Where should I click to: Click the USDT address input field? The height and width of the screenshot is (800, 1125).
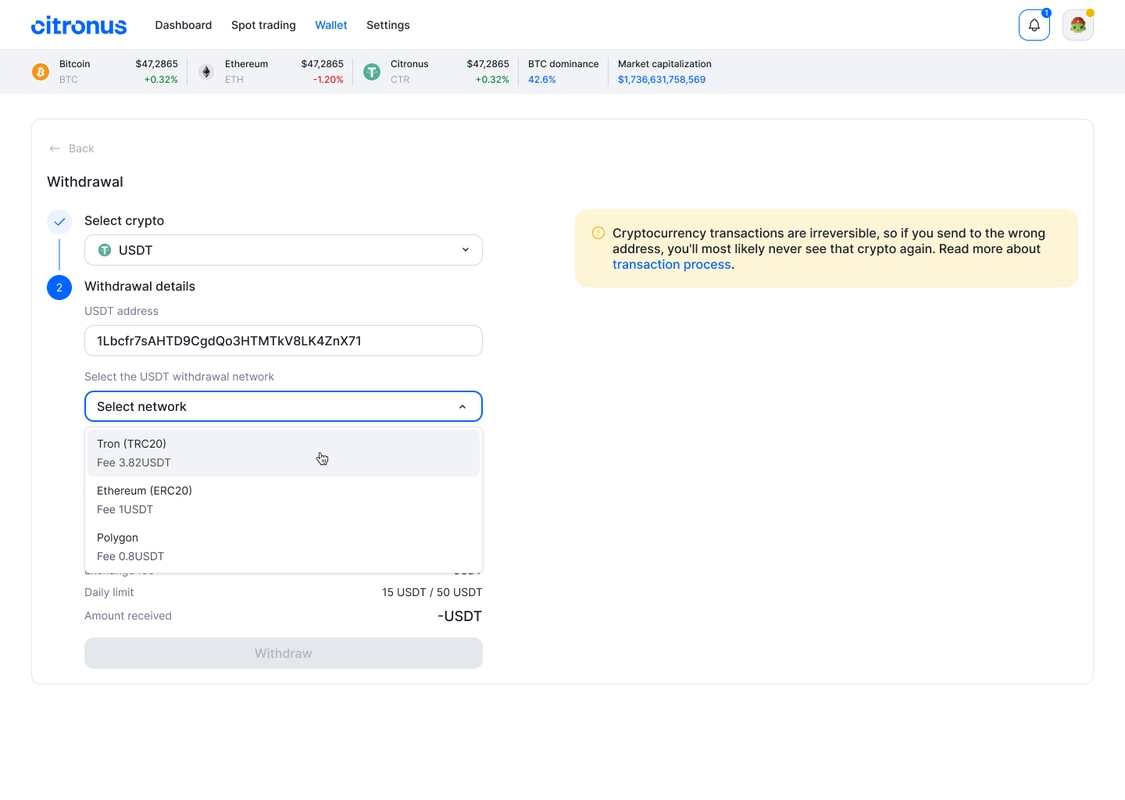(283, 341)
